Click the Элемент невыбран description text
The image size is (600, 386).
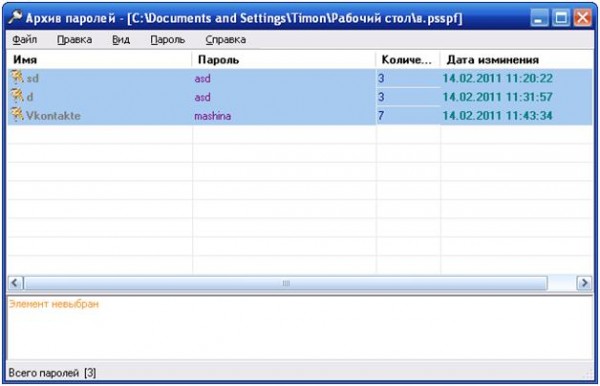[54, 304]
